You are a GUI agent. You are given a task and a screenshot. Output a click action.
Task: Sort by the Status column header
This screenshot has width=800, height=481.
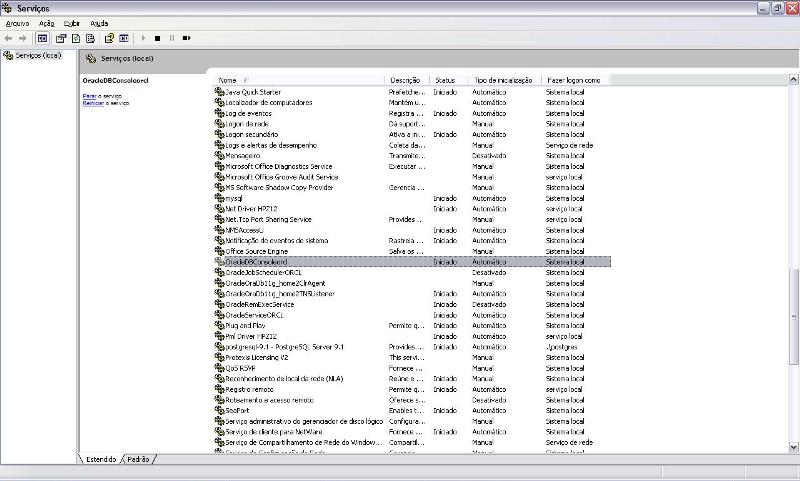pyautogui.click(x=448, y=80)
